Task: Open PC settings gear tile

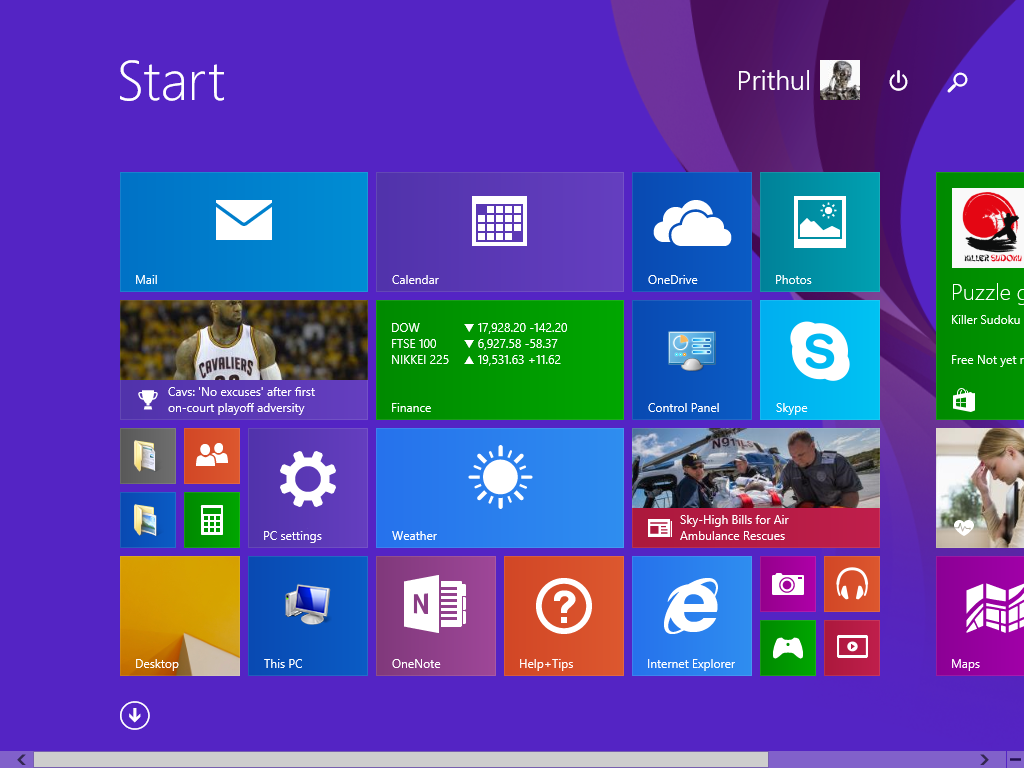Action: click(308, 488)
